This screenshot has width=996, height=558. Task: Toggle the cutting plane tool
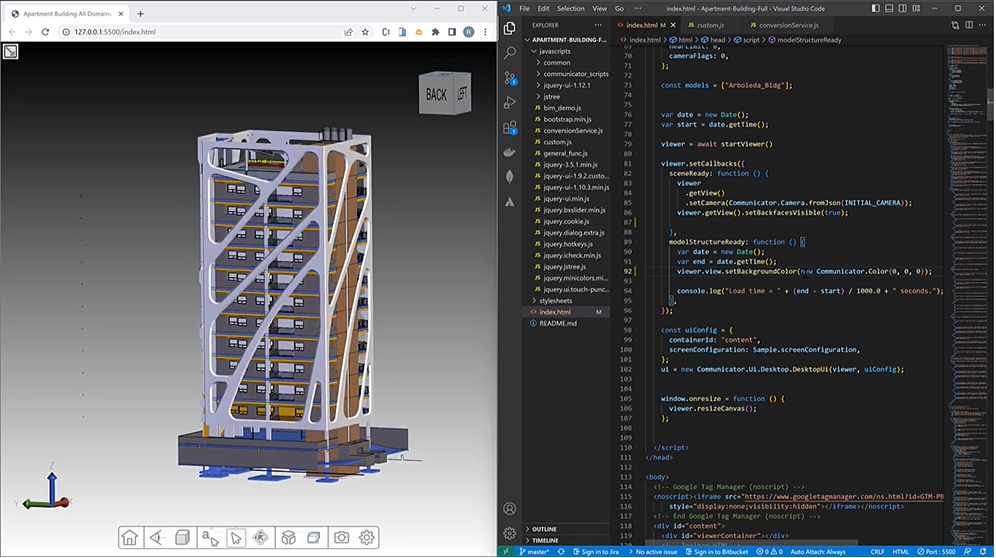pos(314,538)
